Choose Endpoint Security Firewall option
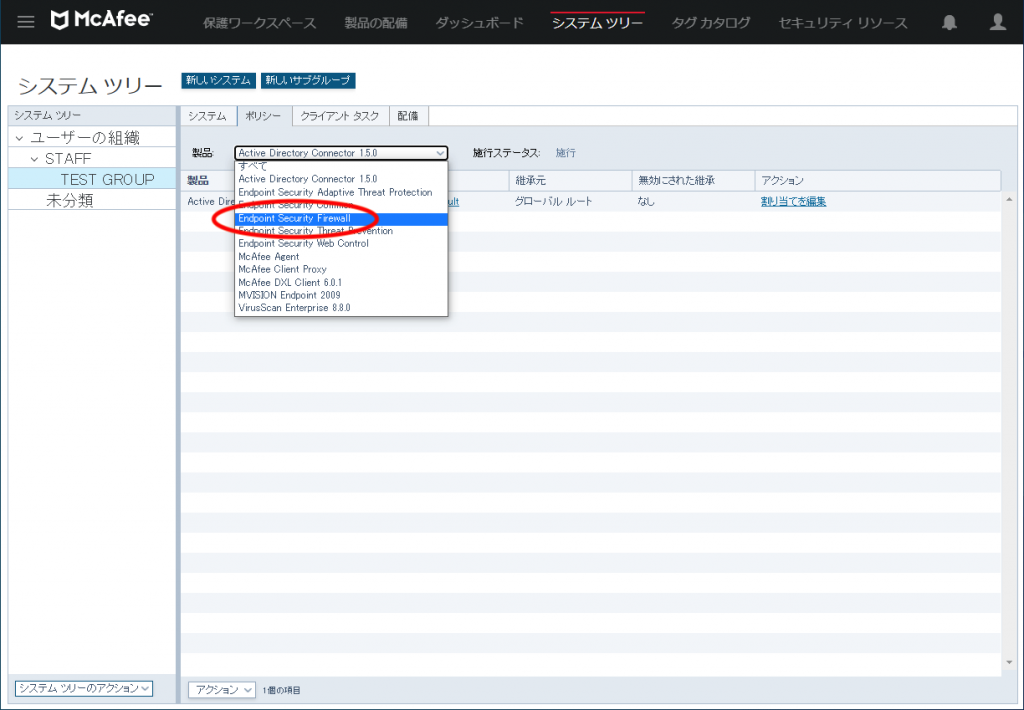Screen dimensions: 1024x710 point(341,218)
